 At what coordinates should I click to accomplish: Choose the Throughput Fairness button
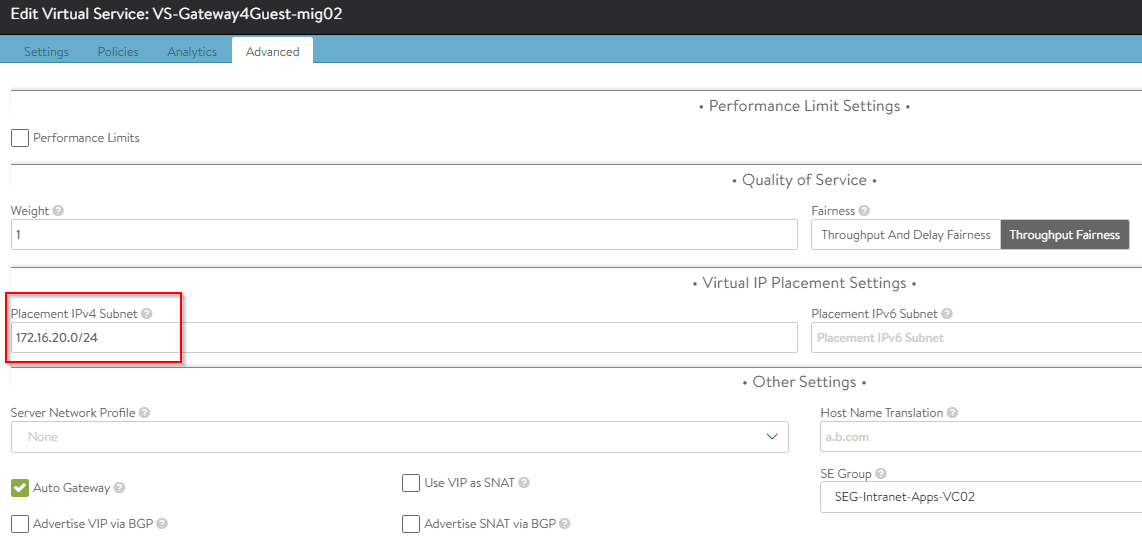pos(1065,235)
